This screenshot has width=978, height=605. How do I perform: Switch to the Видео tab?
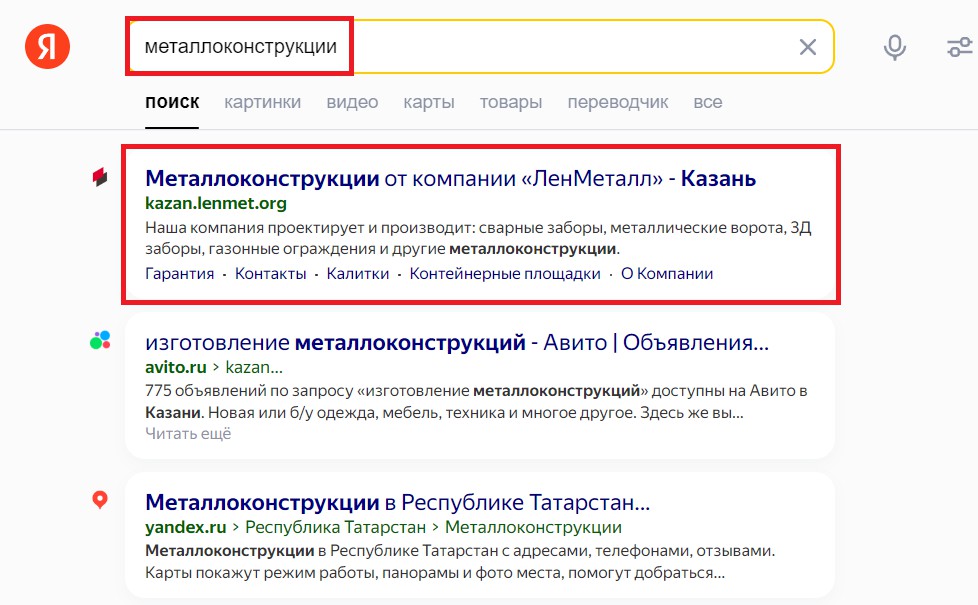[x=352, y=102]
